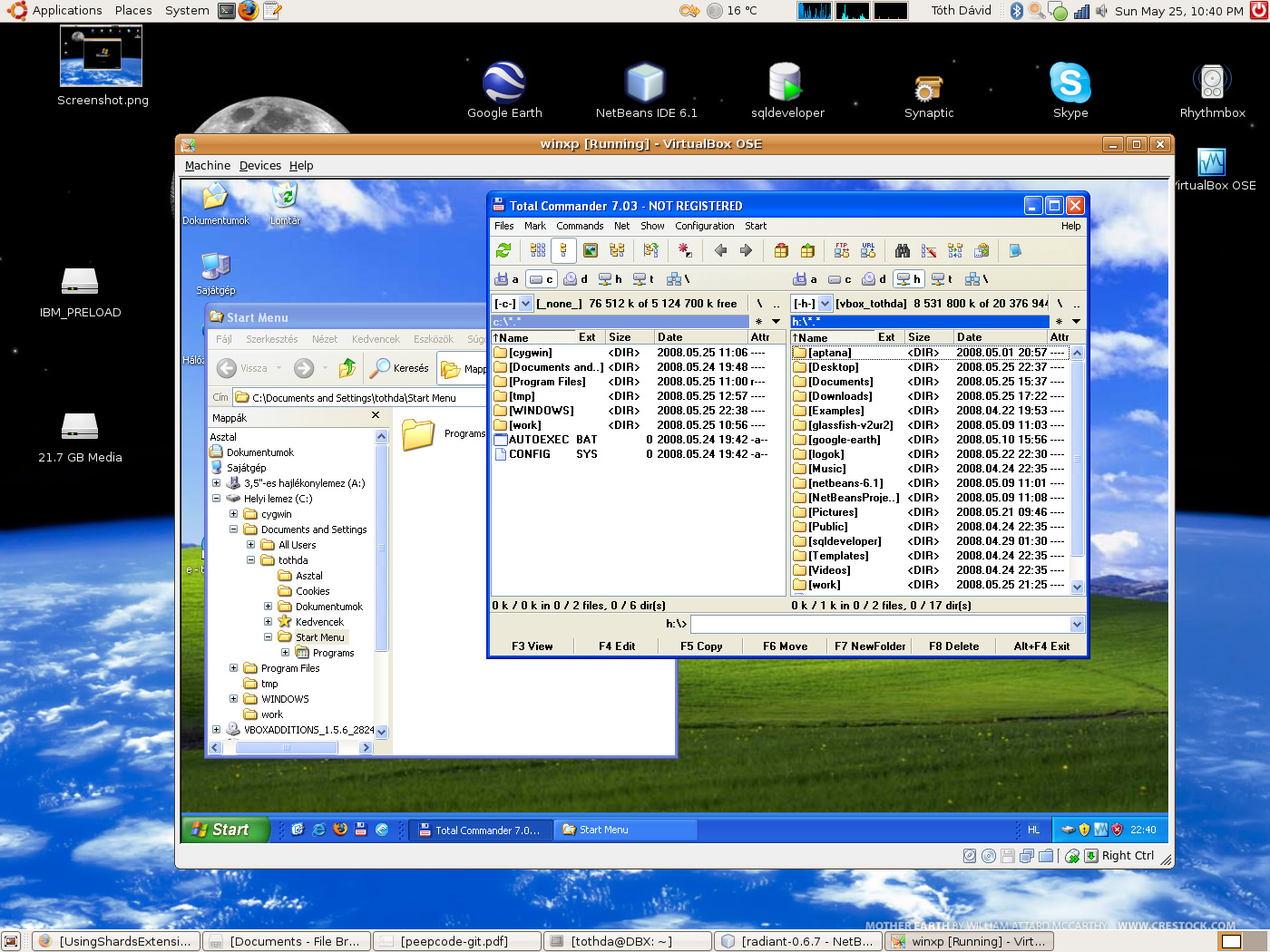Select drive t in right panel drive bar

(x=943, y=279)
